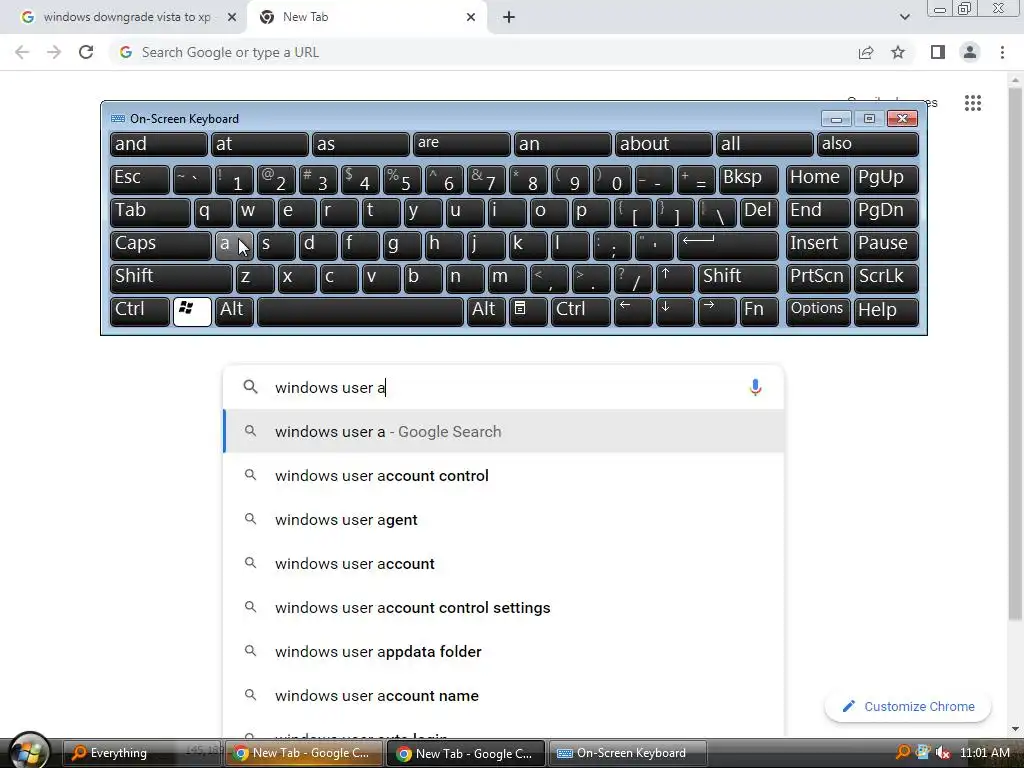
Task: Click the on-screen keyboard Help key
Action: (x=886, y=311)
